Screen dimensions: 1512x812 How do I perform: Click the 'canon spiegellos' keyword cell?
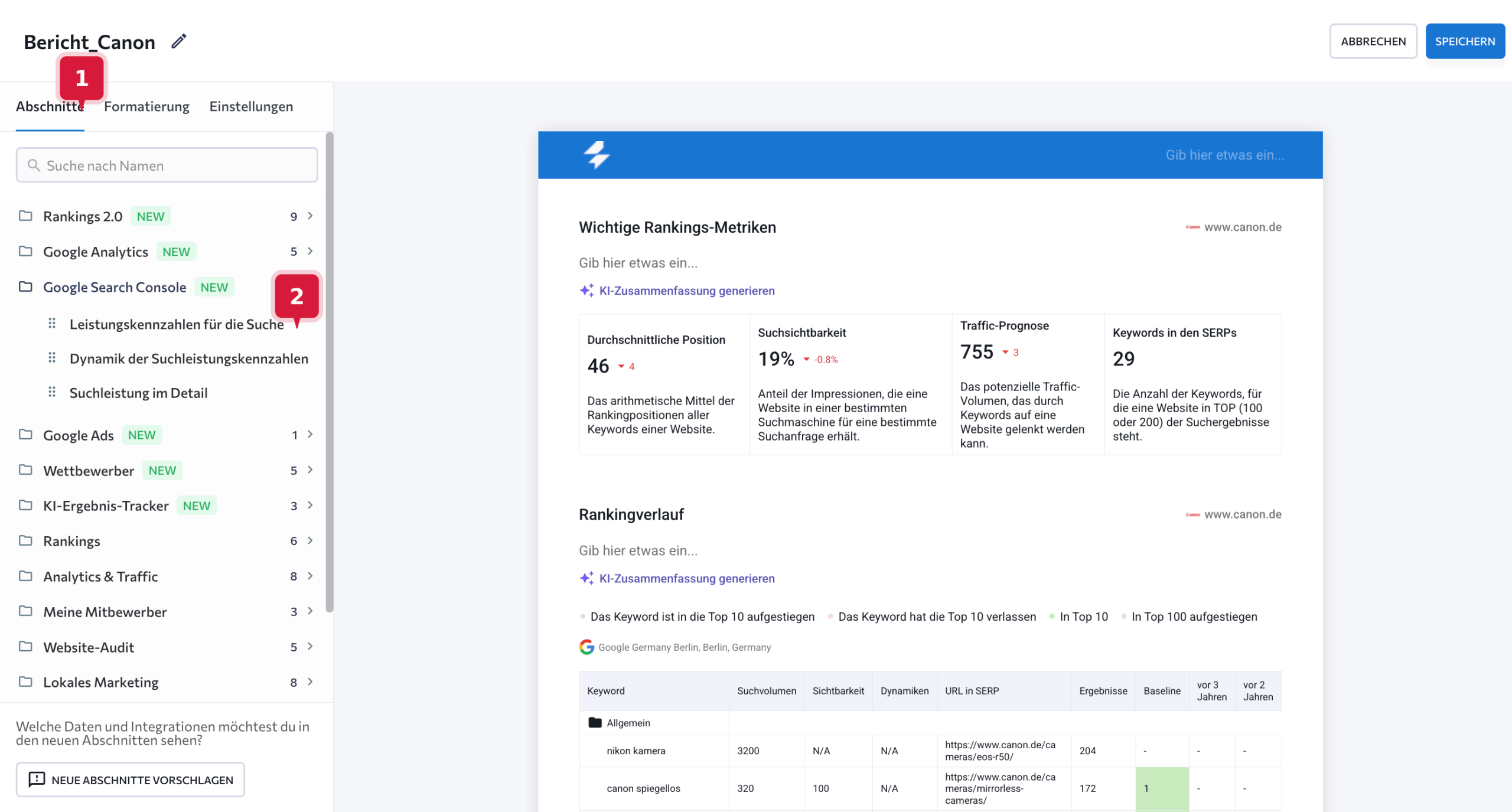point(654,788)
